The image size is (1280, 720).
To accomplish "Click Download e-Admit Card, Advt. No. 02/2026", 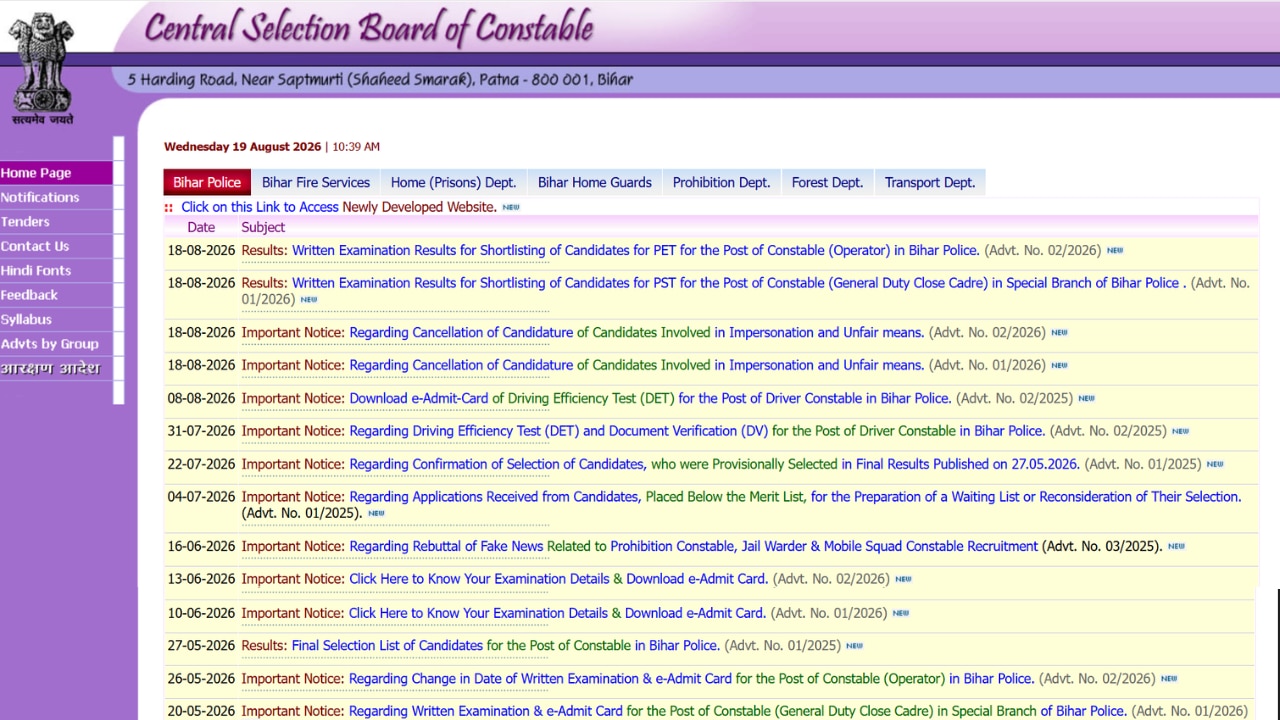I will coord(697,579).
